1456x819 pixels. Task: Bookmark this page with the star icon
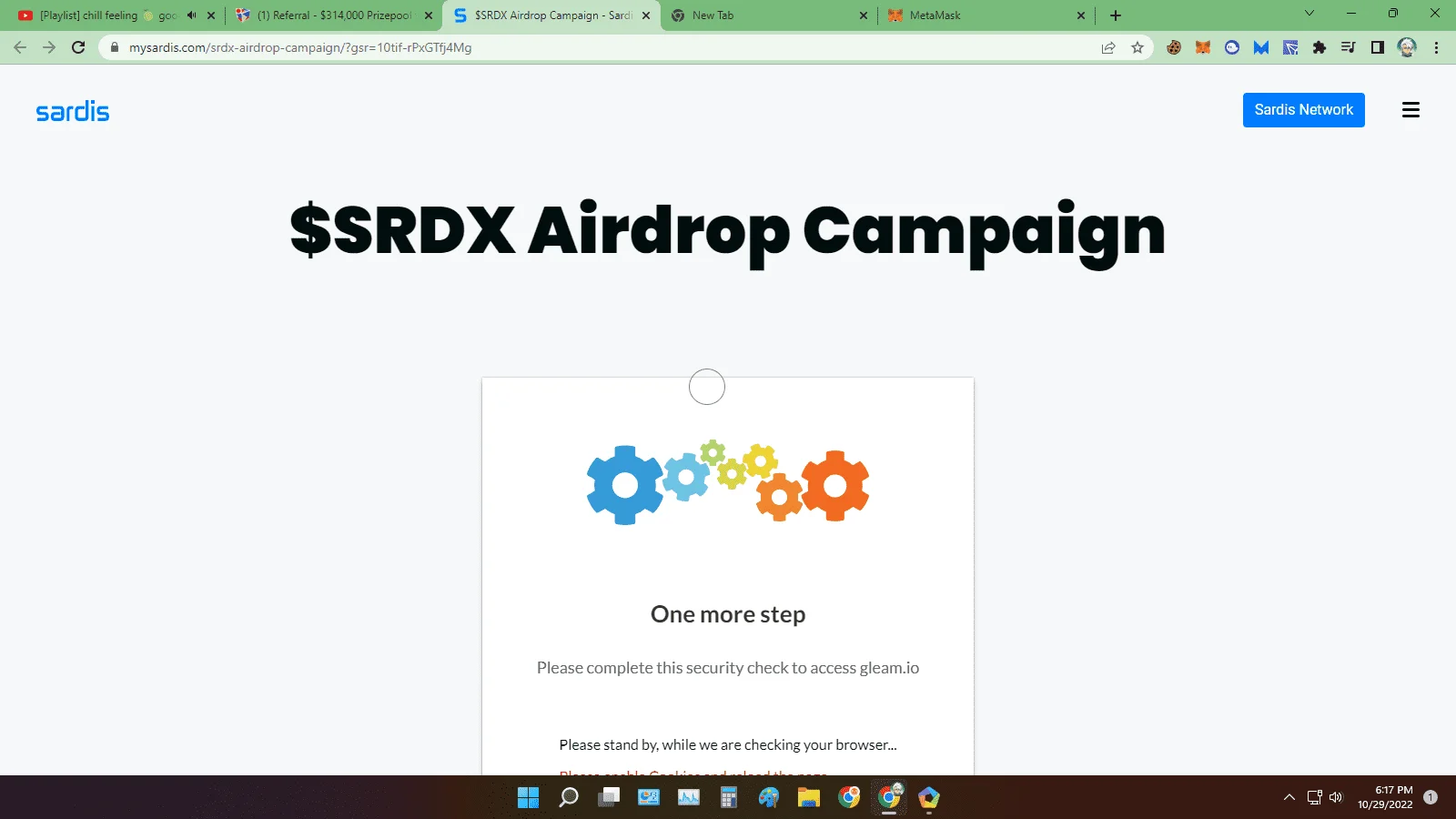click(1137, 47)
